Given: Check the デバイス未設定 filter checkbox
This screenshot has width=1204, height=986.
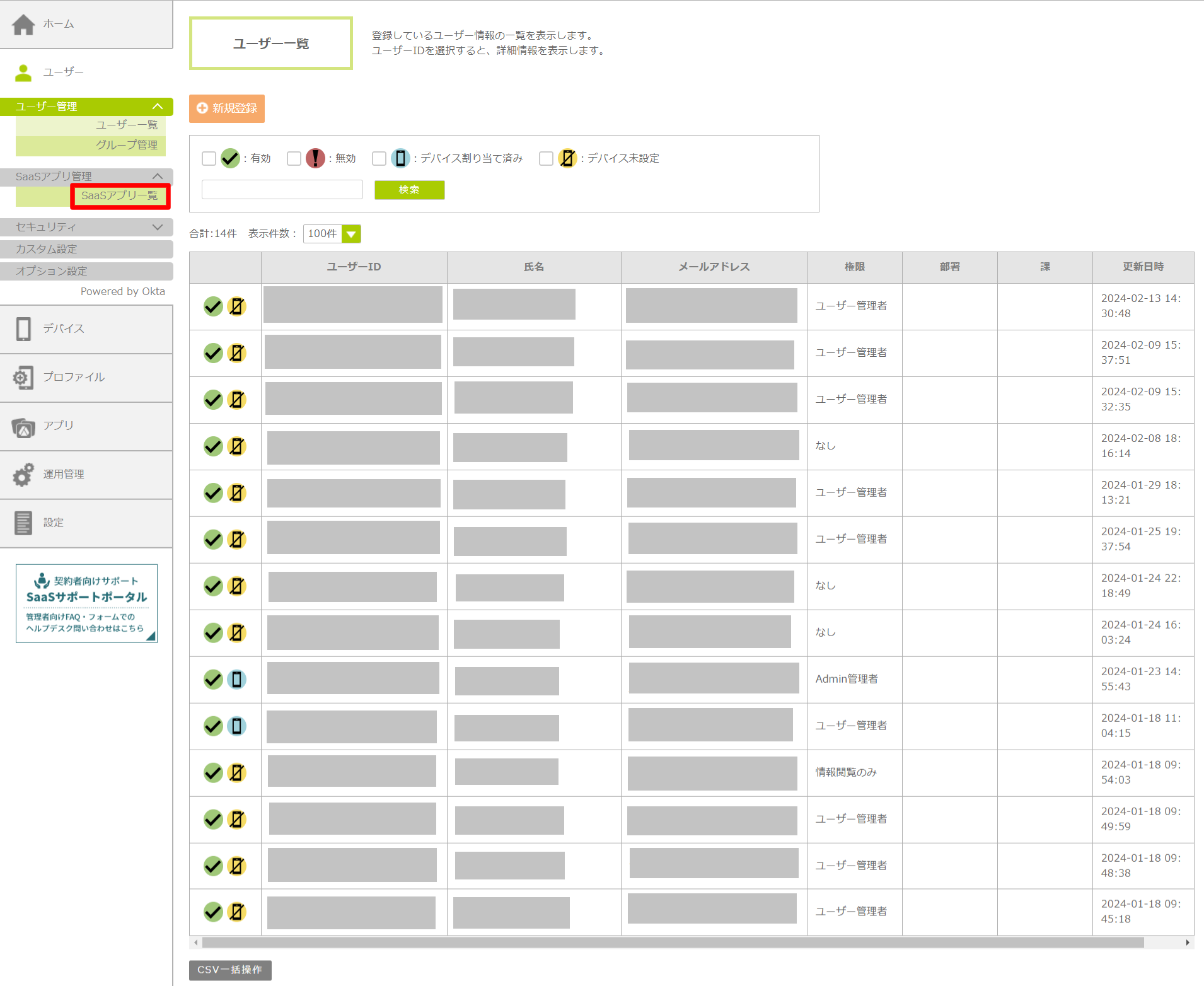Looking at the screenshot, I should click(546, 158).
